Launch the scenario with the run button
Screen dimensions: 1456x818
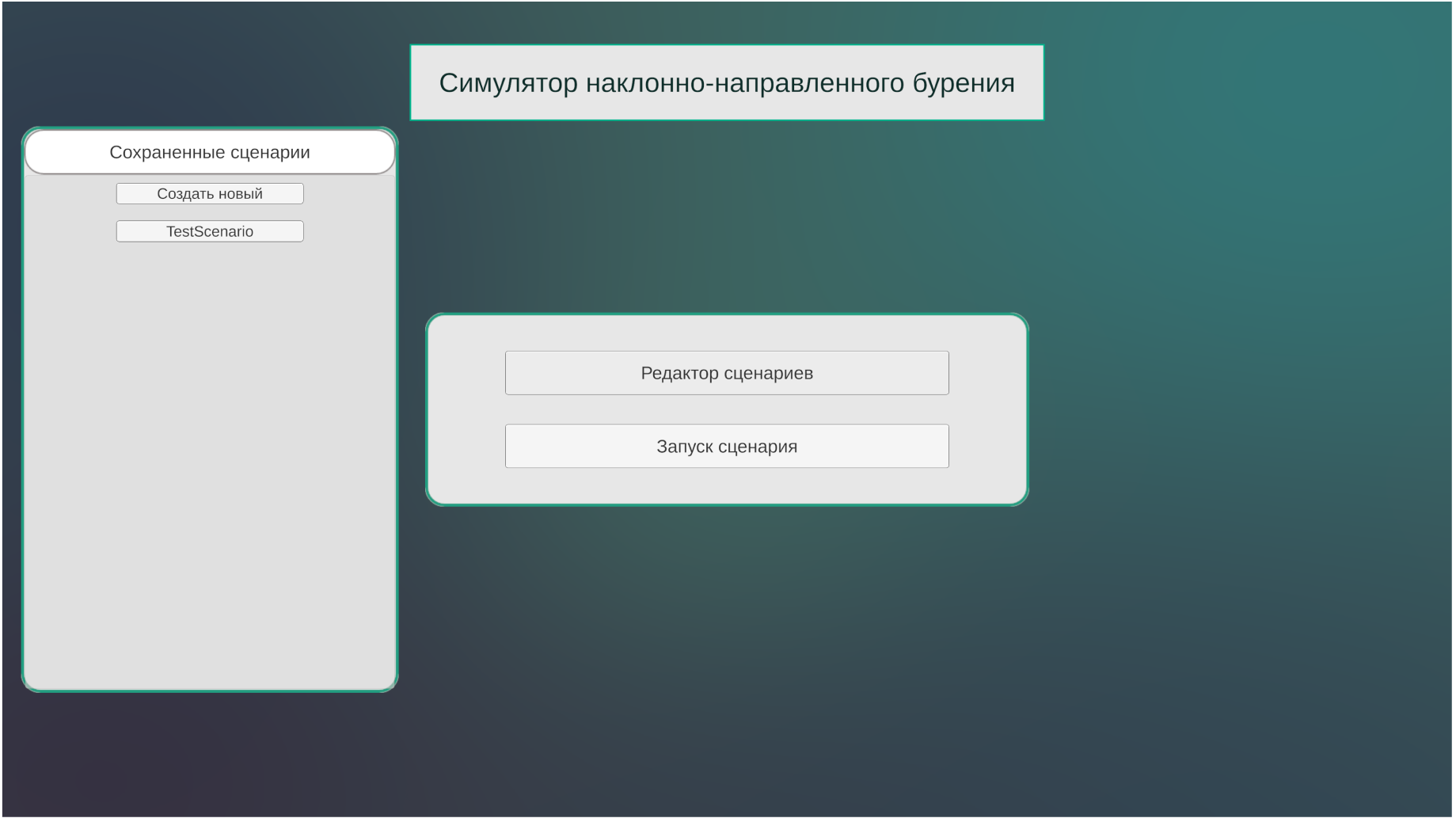pos(726,447)
